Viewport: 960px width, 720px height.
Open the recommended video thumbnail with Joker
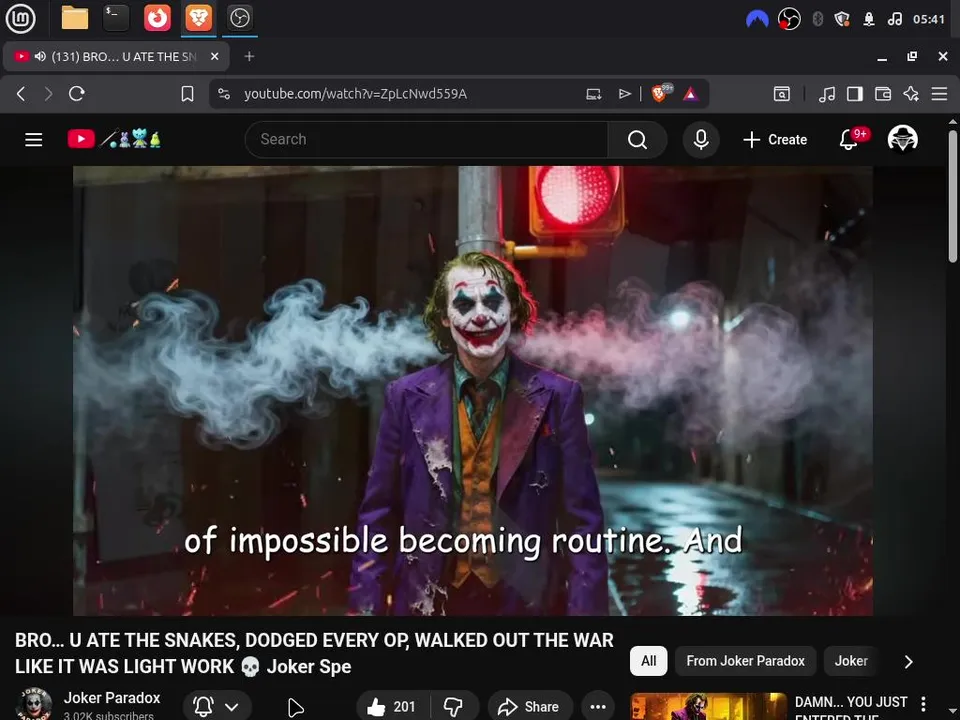[708, 707]
